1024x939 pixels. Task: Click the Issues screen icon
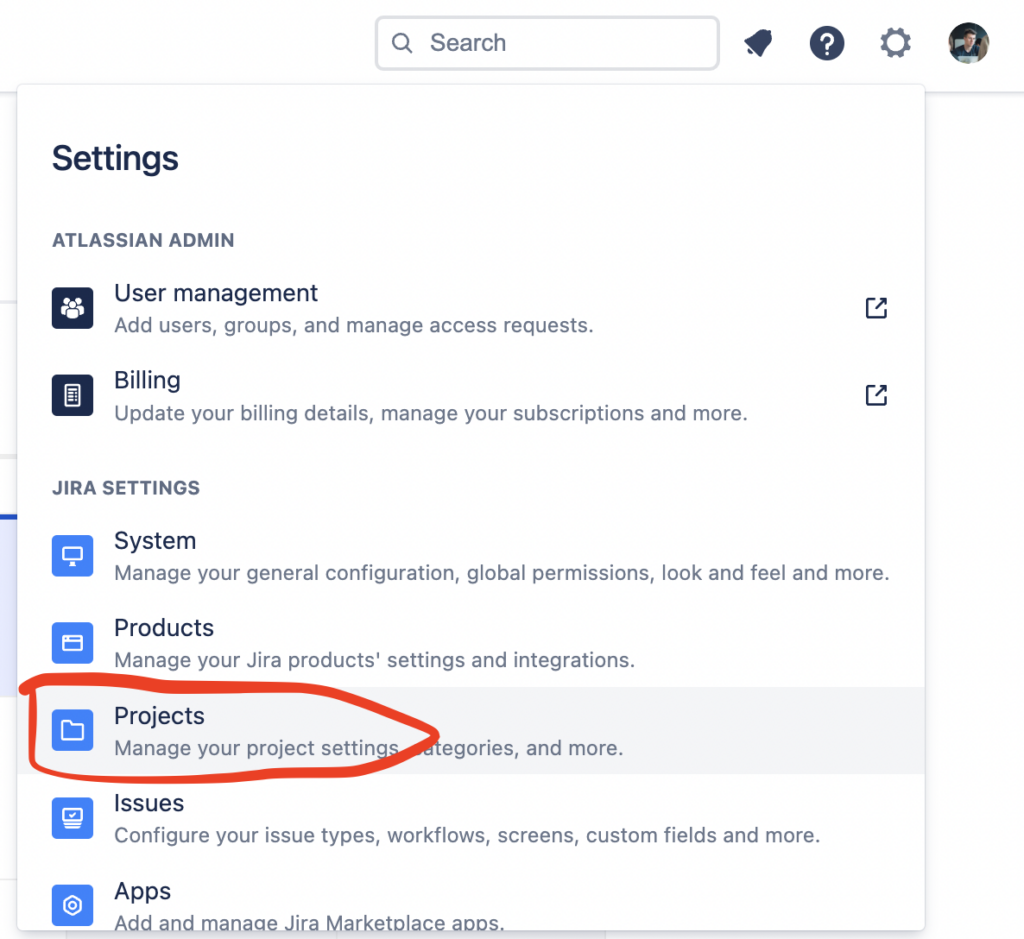click(72, 818)
